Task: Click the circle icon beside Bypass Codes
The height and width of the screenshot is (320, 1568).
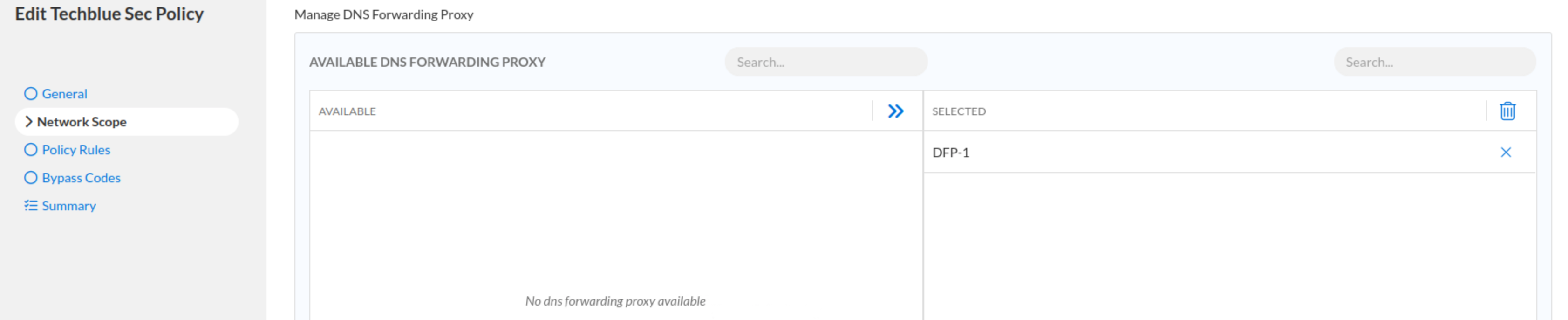Action: pyautogui.click(x=30, y=178)
